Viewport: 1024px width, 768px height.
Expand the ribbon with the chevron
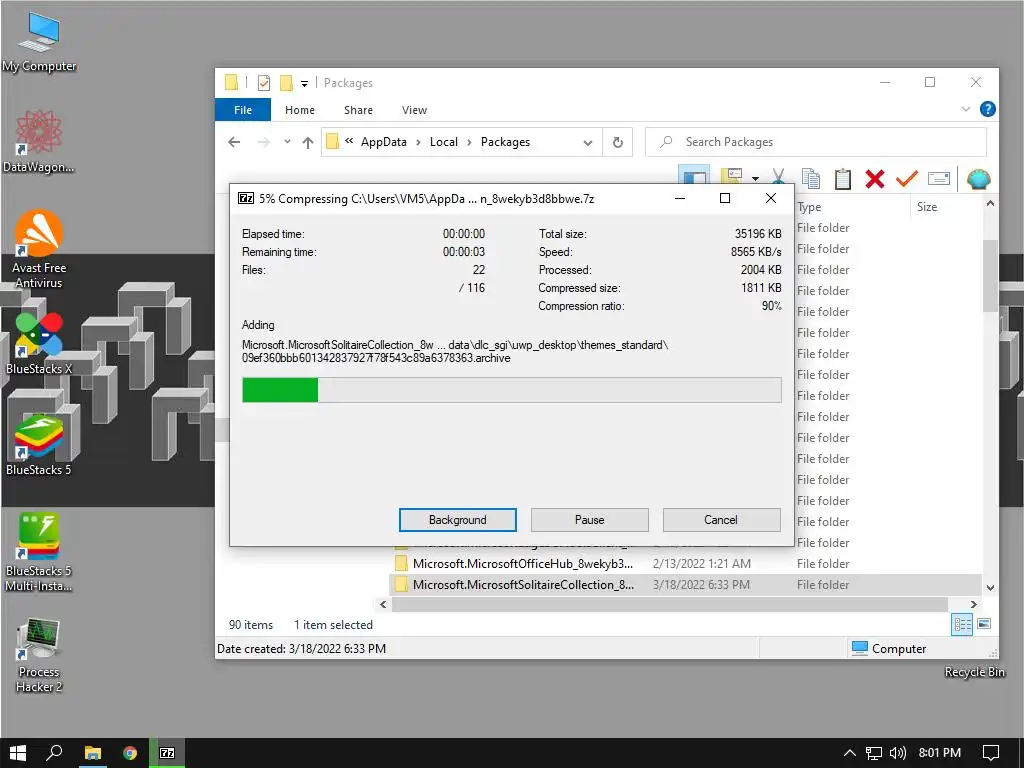click(x=965, y=109)
